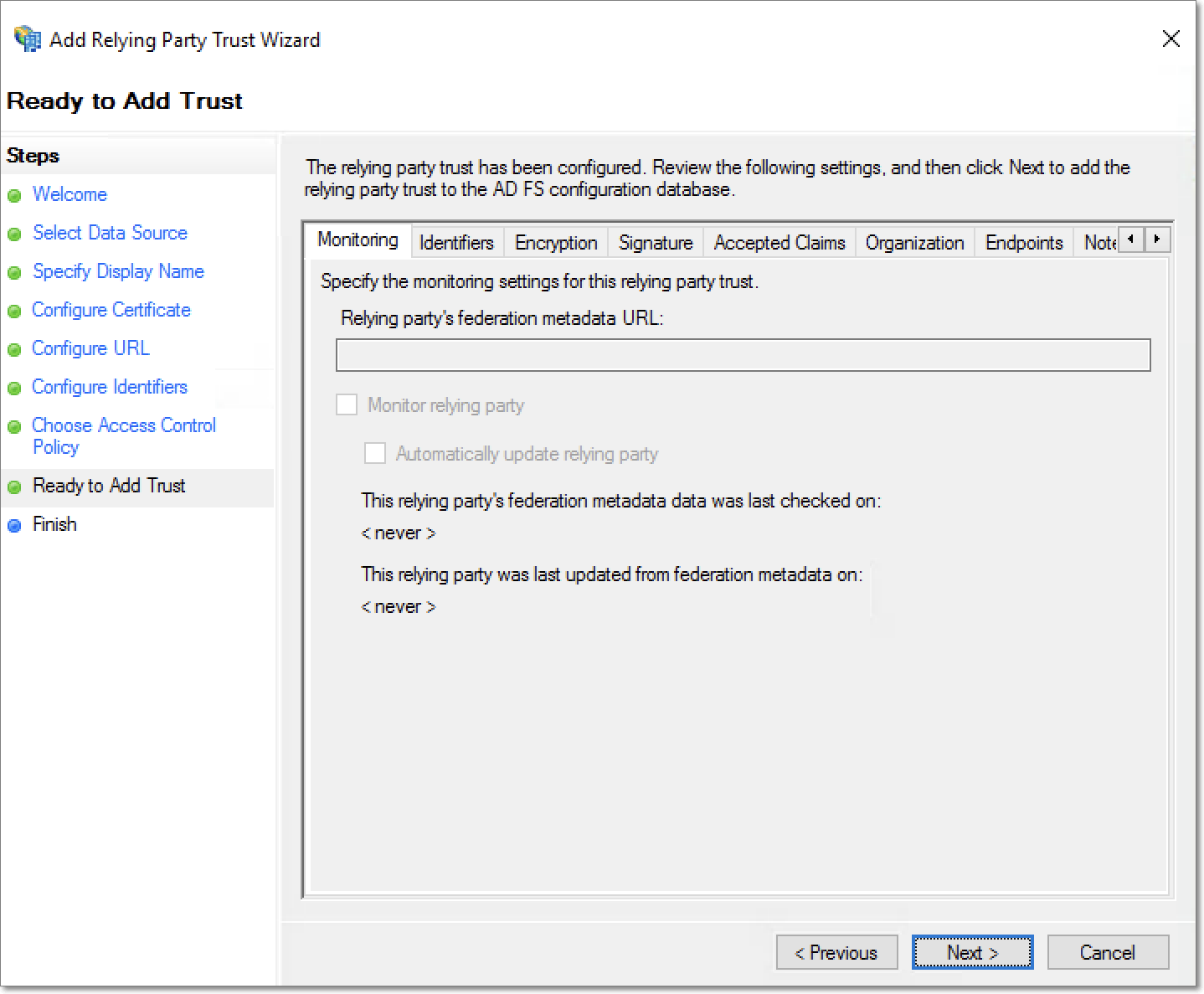1204x994 pixels.
Task: Open the Encryption tab
Action: click(x=556, y=243)
